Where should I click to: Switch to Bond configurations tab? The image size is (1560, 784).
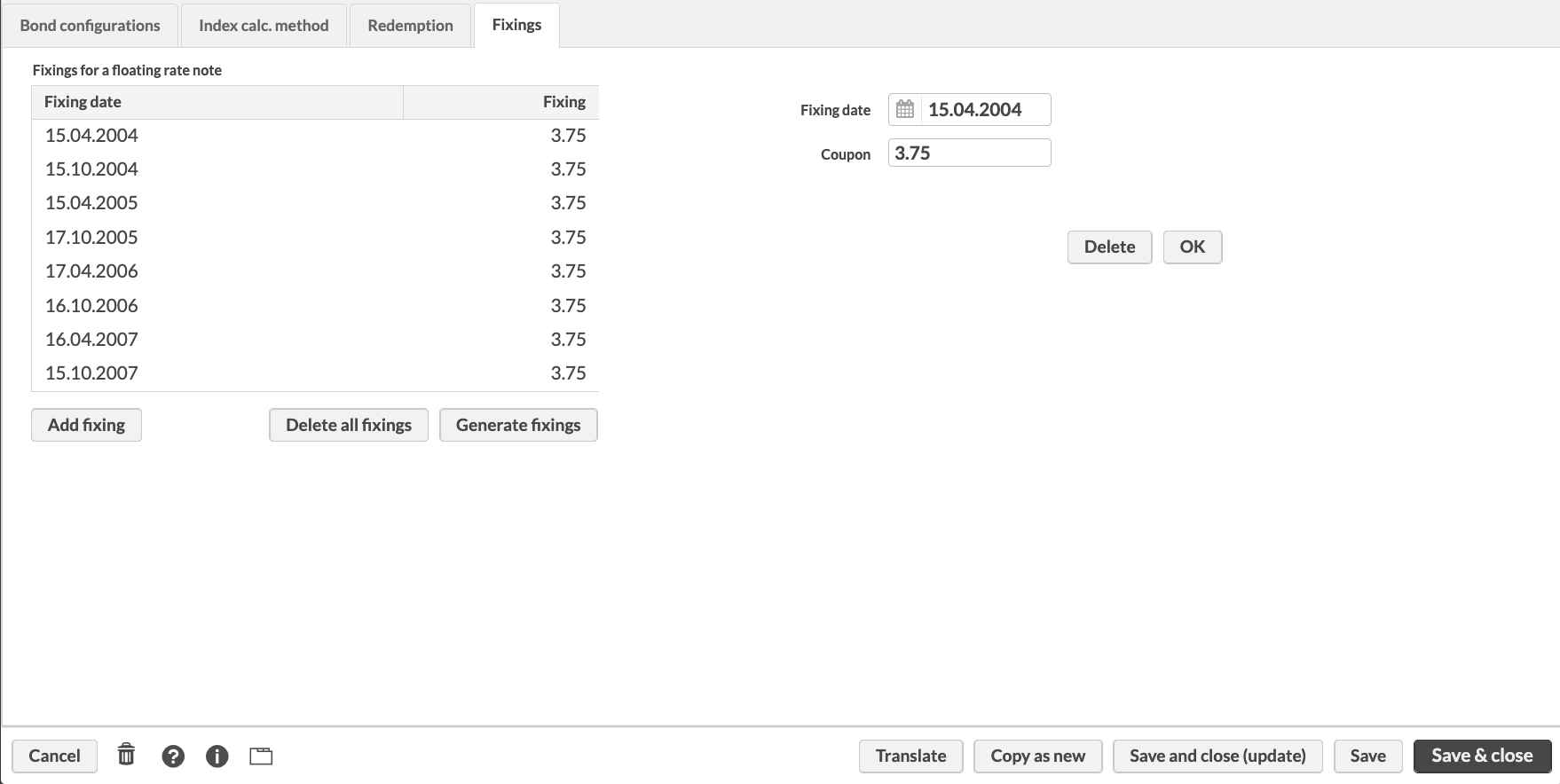click(x=91, y=25)
